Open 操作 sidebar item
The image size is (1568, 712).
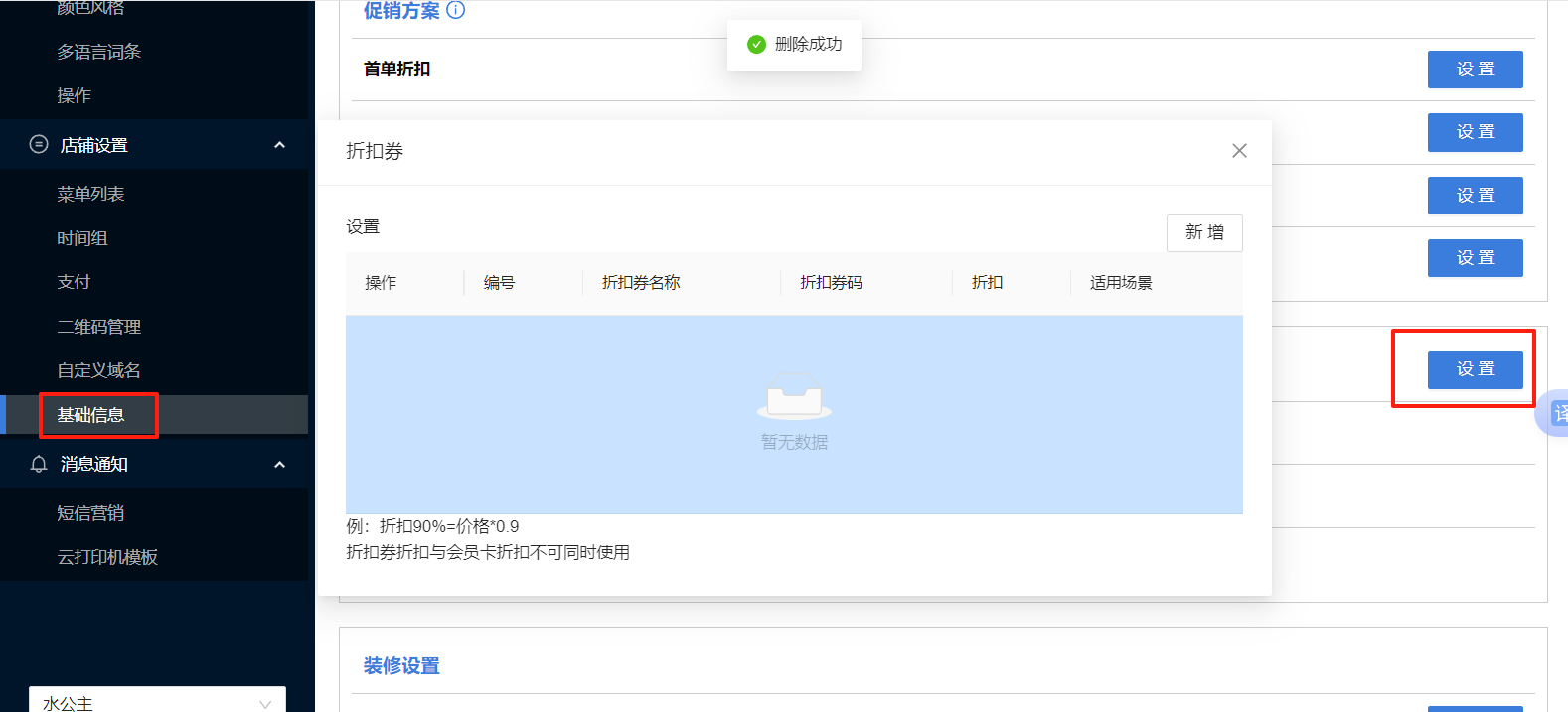74,95
